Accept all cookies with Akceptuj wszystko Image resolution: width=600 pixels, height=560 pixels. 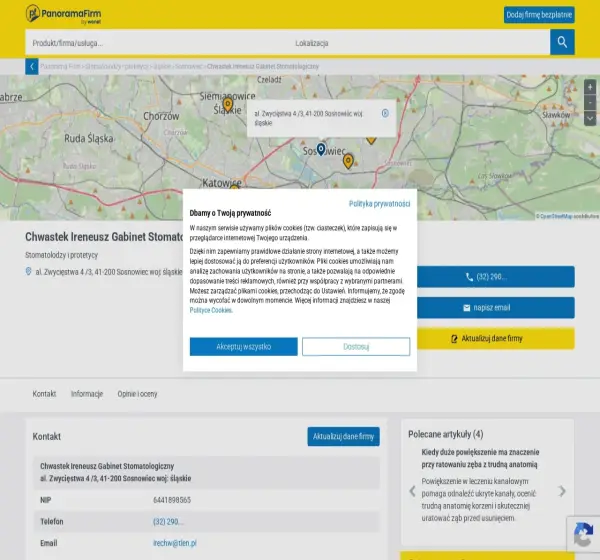coord(243,346)
